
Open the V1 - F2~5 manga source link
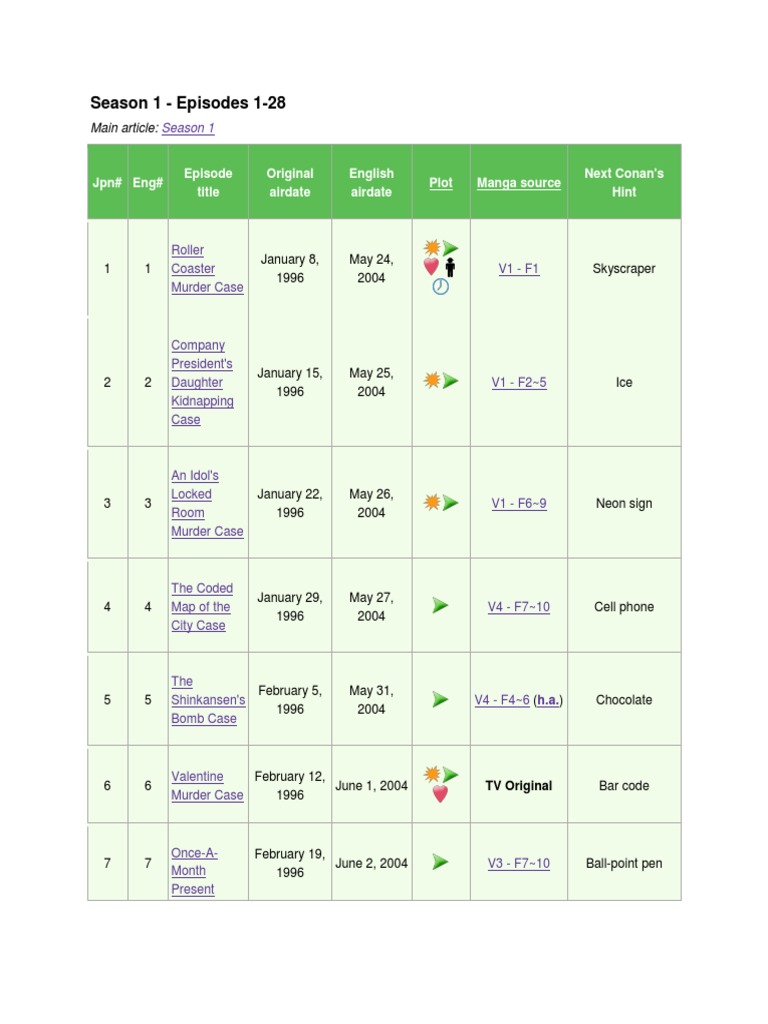[519, 382]
